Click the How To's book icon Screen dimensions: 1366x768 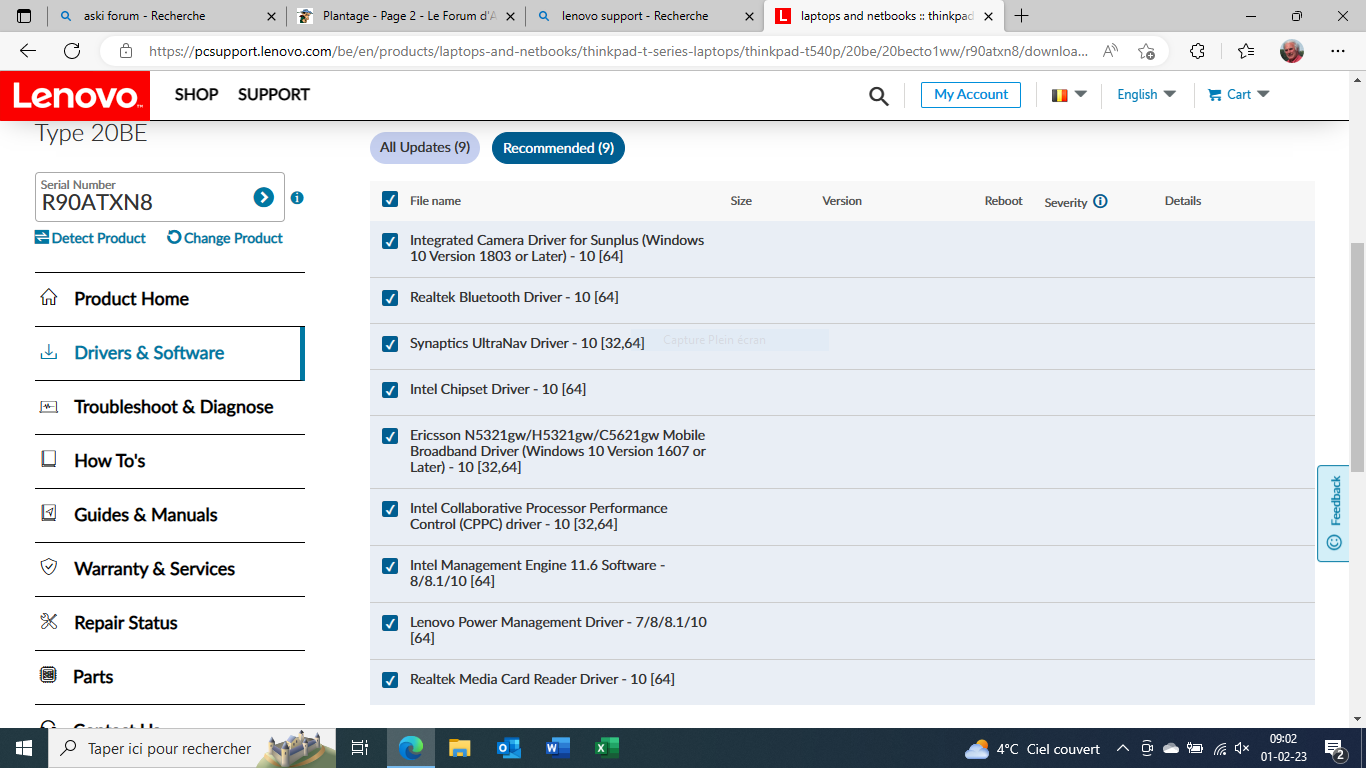(48, 459)
